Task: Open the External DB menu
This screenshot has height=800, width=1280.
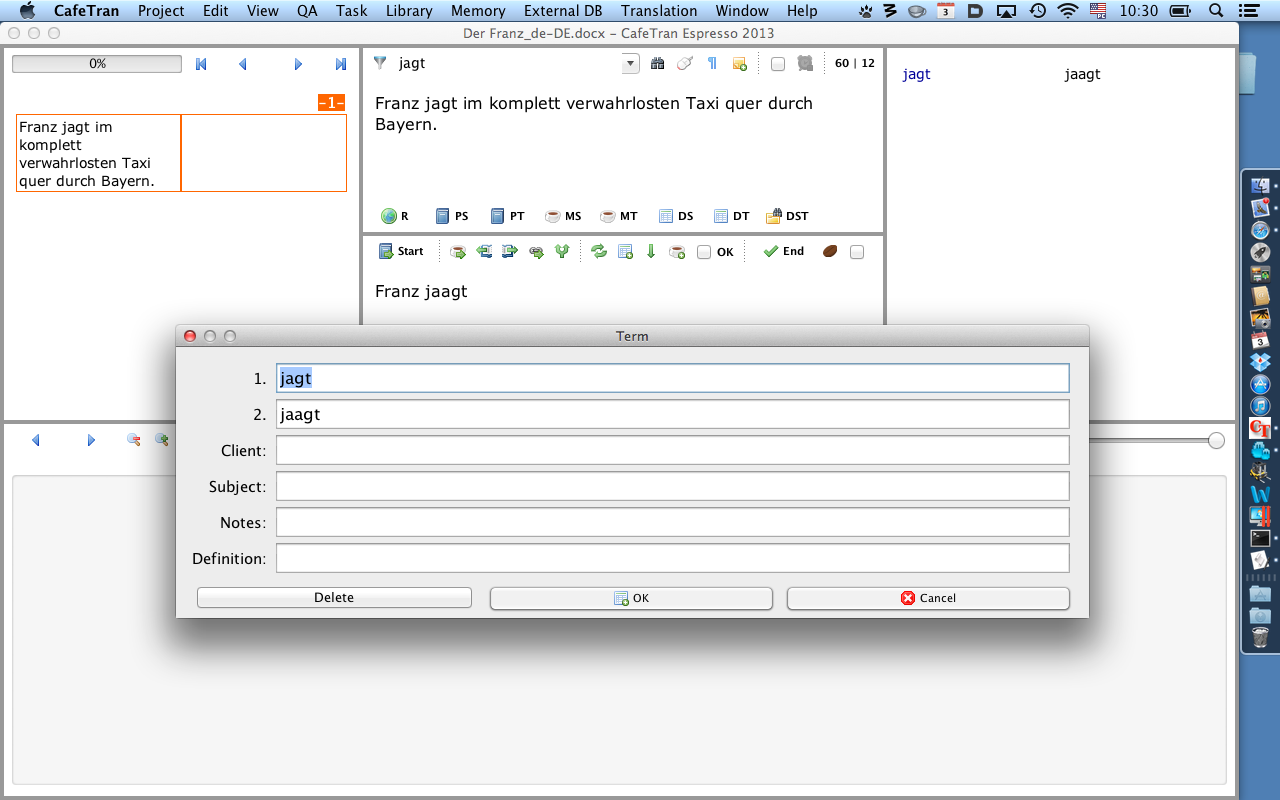Action: (563, 11)
